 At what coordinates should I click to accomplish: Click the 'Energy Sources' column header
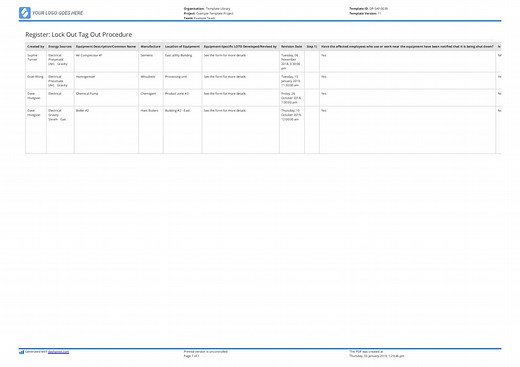click(x=60, y=47)
